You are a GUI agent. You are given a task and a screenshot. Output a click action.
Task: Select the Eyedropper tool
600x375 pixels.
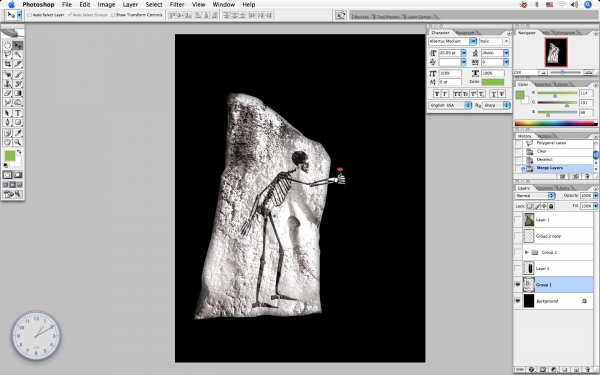pos(18,132)
